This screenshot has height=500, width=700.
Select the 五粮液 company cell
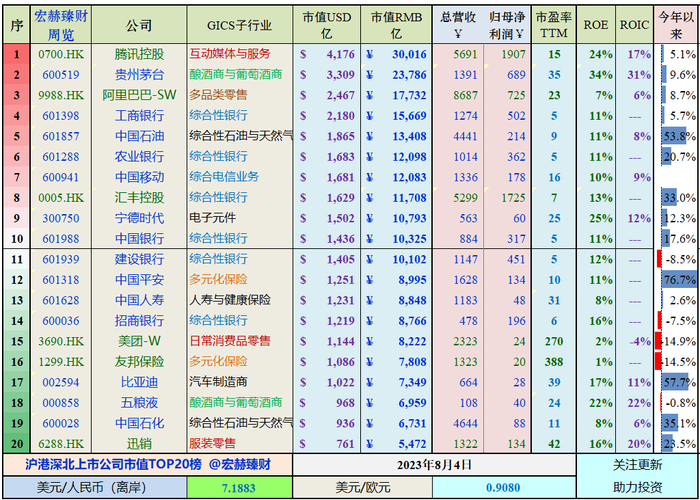(139, 403)
